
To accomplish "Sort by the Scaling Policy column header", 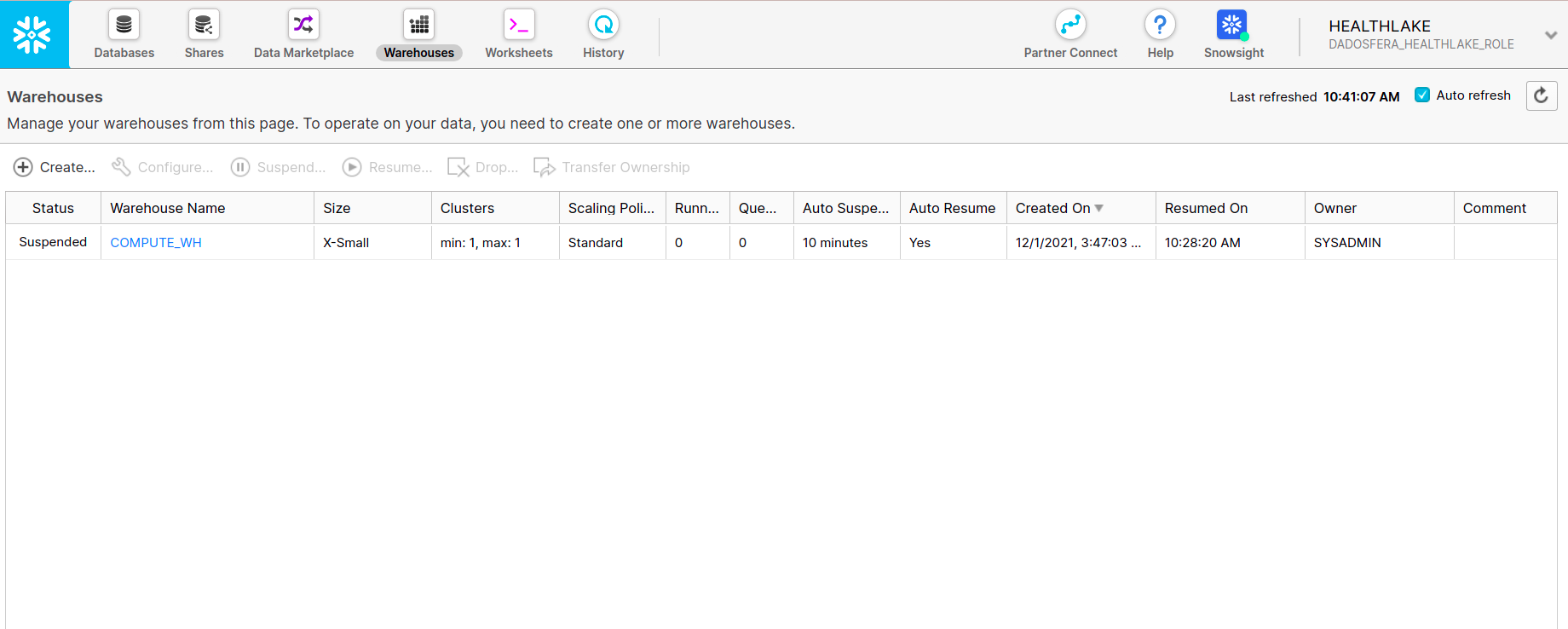I will pos(612,208).
